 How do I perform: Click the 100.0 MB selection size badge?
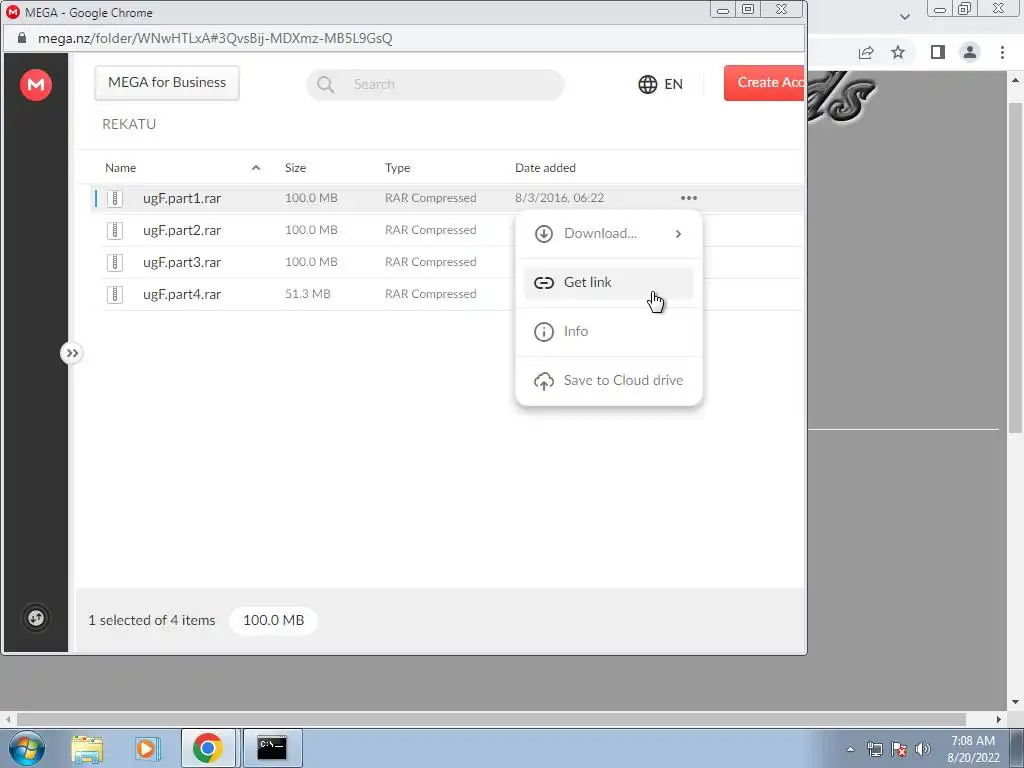[274, 620]
